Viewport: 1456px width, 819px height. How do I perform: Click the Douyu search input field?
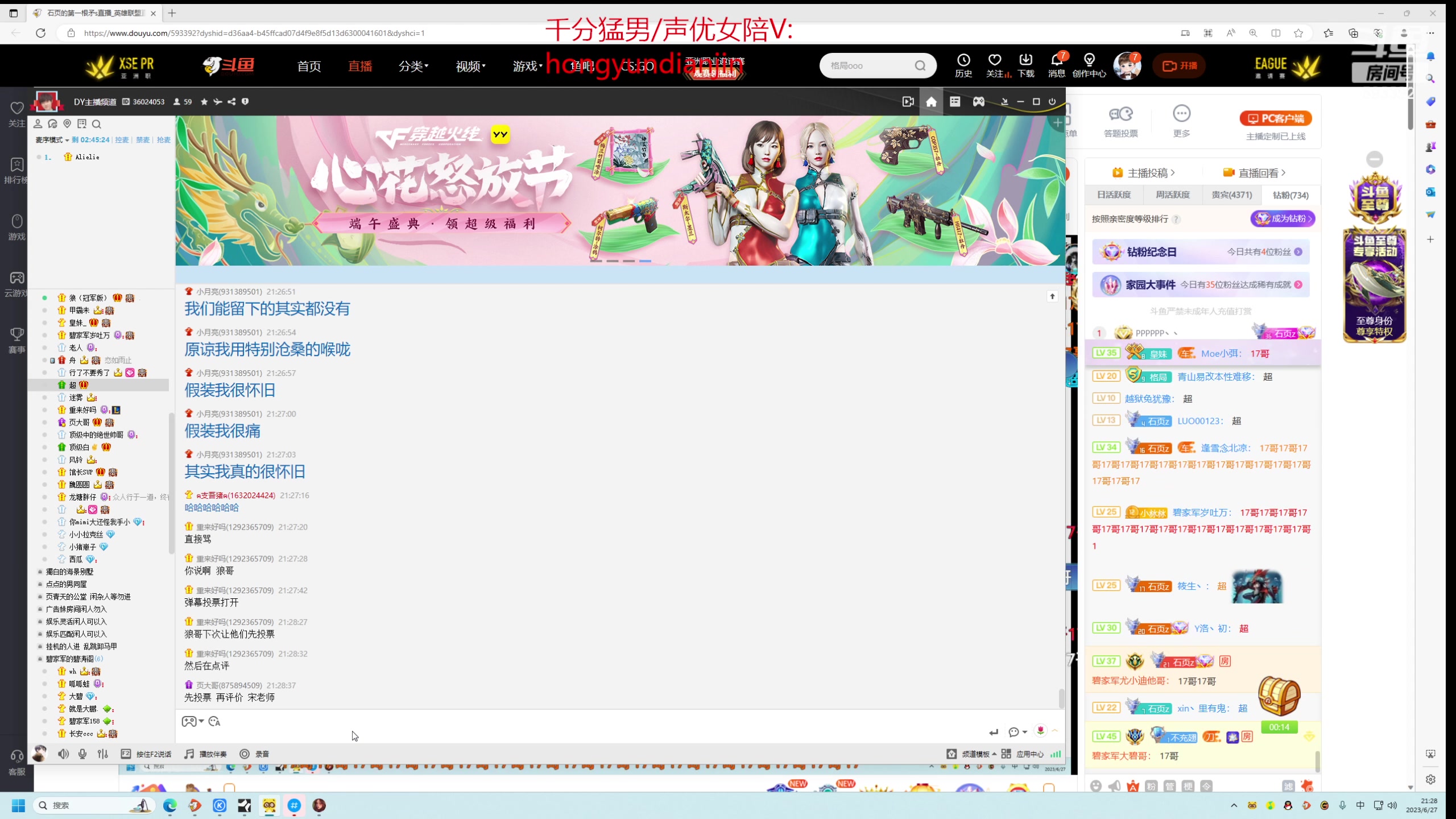point(868,66)
